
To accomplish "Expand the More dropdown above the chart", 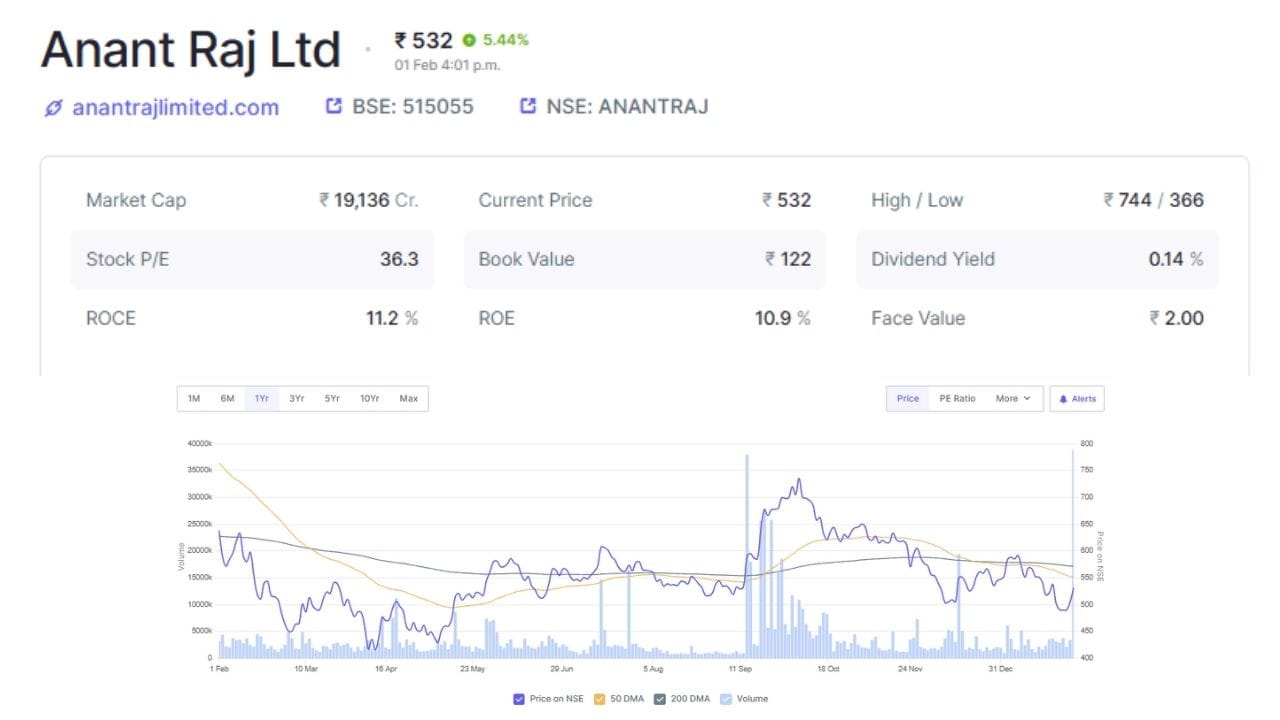I will click(x=1012, y=399).
